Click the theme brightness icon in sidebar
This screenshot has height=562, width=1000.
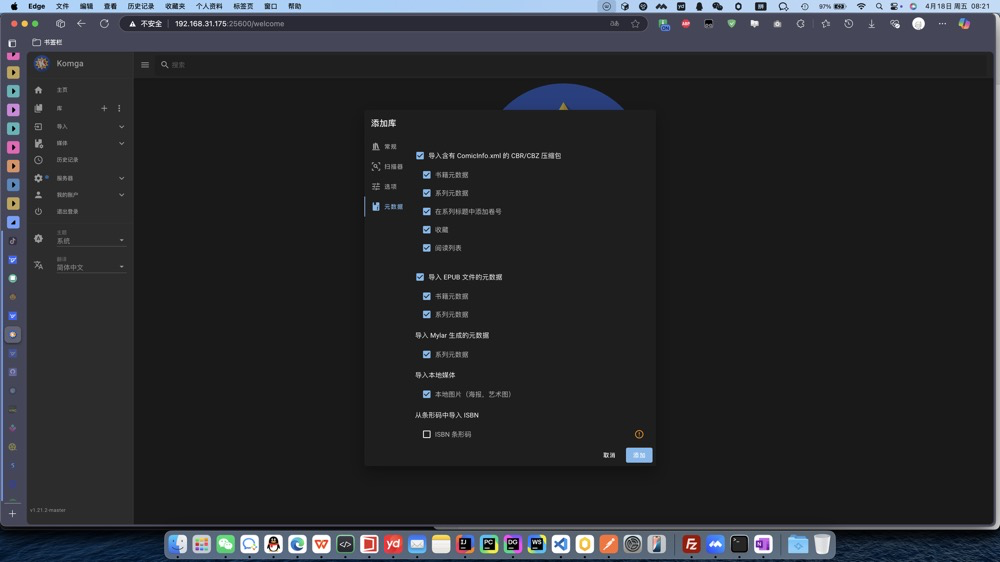pyautogui.click(x=38, y=239)
